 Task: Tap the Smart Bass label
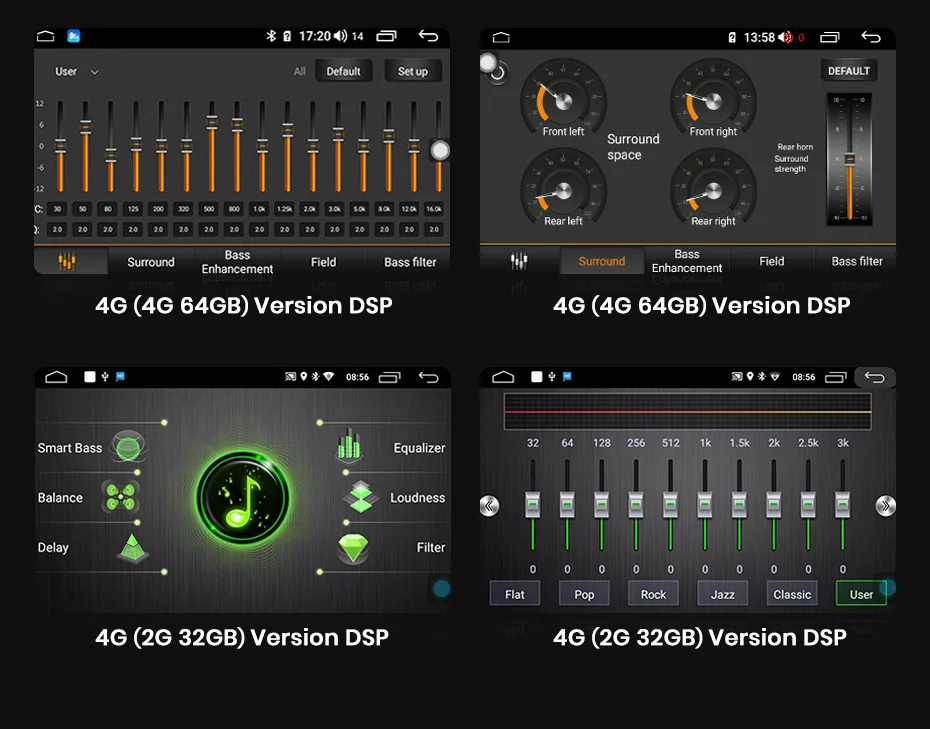point(70,448)
